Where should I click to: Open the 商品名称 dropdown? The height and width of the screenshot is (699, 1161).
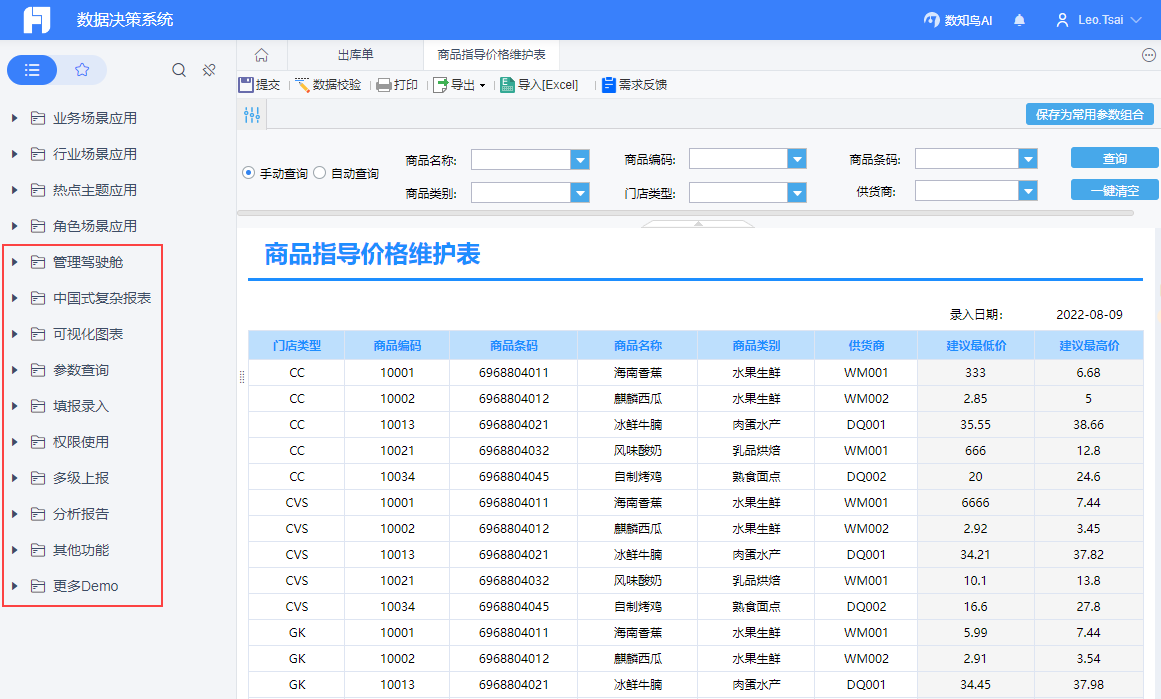[x=580, y=160]
